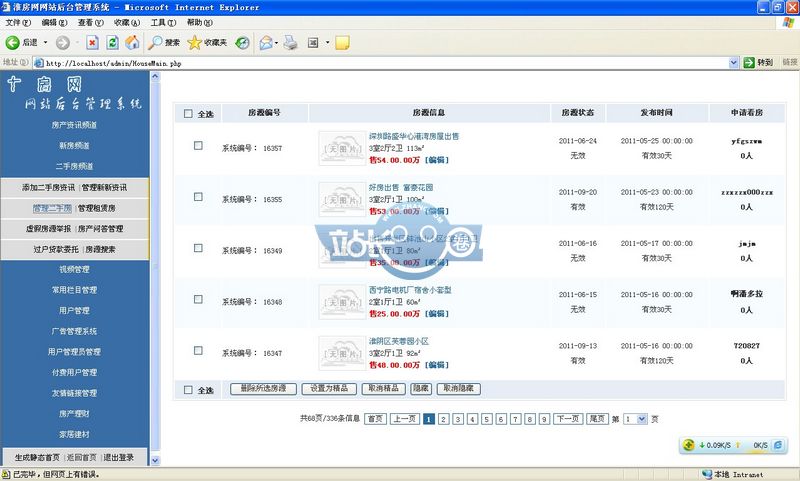
Task: Click the green Go arrow button
Action: pyautogui.click(x=749, y=63)
